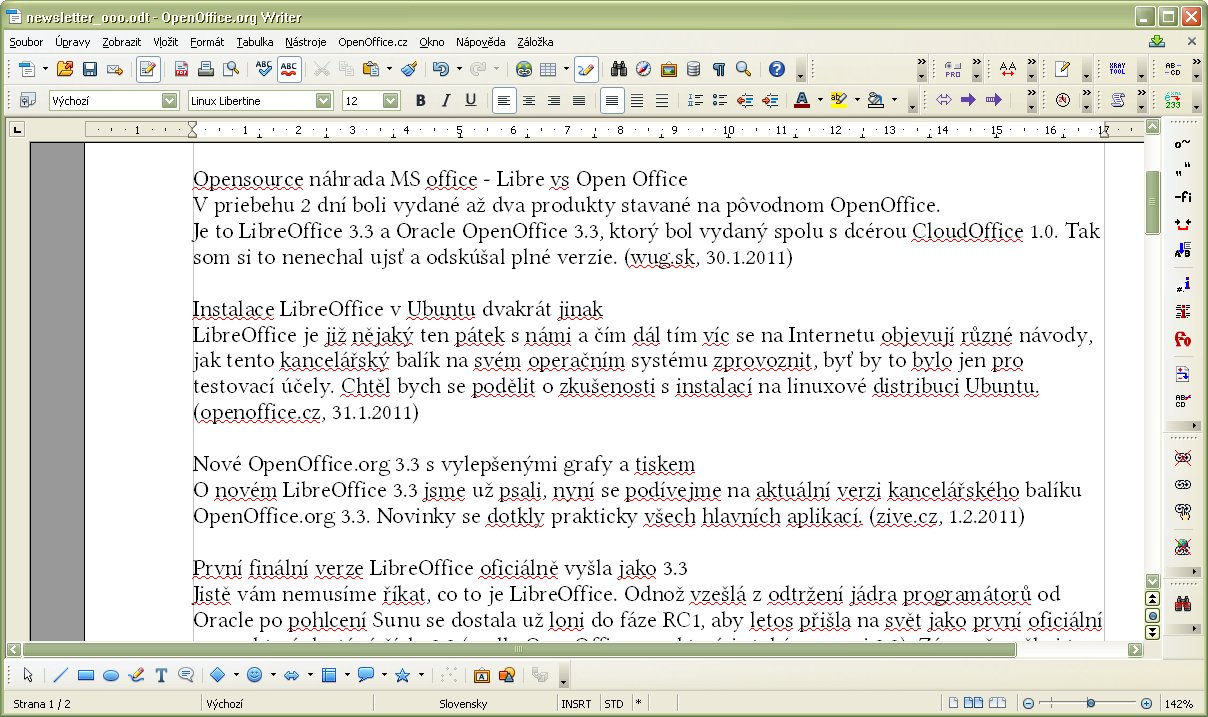Export directly as PDF icon
This screenshot has width=1208, height=717.
(182, 69)
